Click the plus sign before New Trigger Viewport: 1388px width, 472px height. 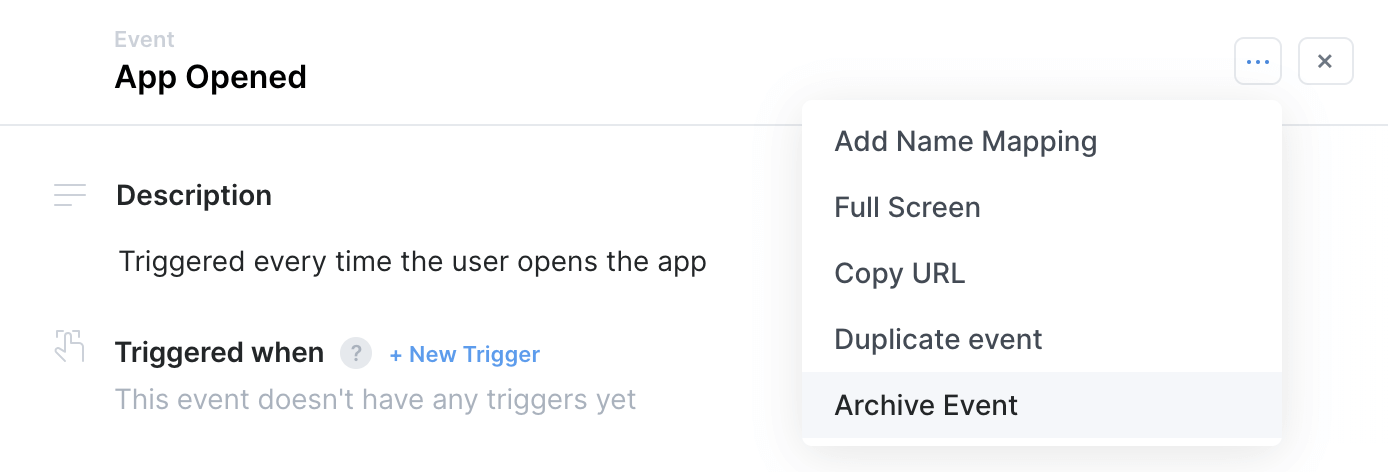click(396, 354)
